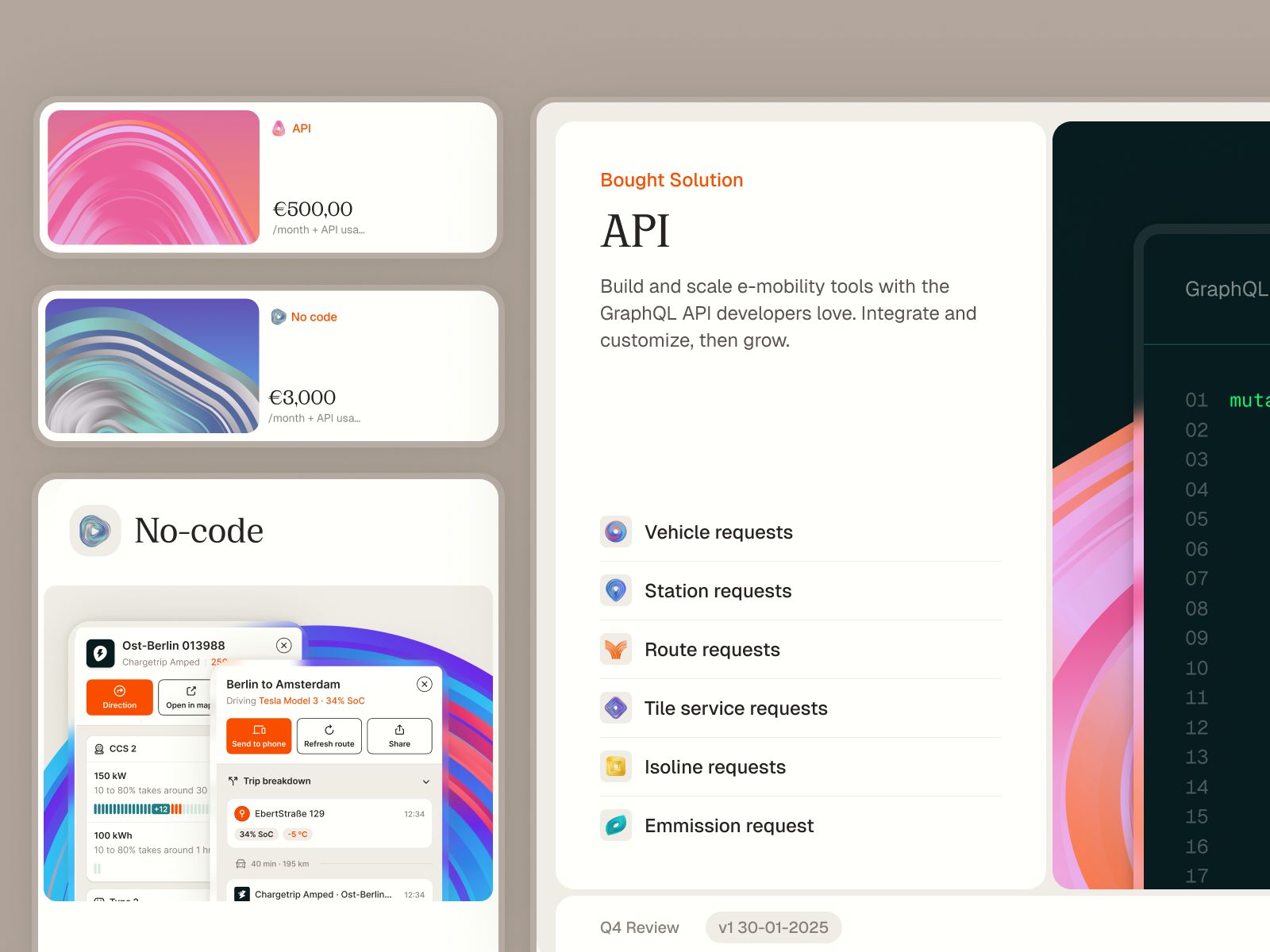
Task: Click the CCS 2 connector icon
Action: tap(99, 749)
